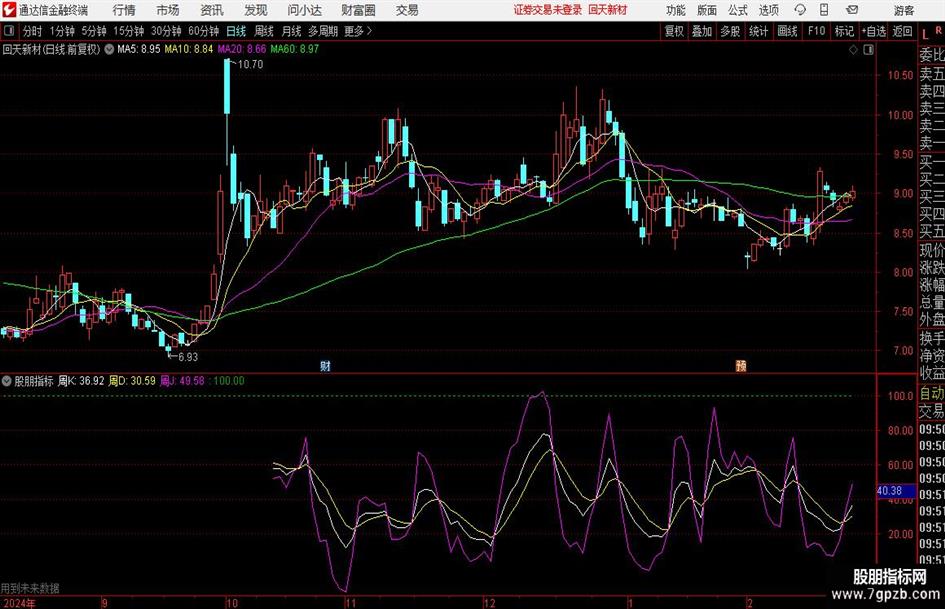Click the red 回天新材 stock name link
Image resolution: width=945 pixels, height=609 pixels.
click(x=608, y=10)
